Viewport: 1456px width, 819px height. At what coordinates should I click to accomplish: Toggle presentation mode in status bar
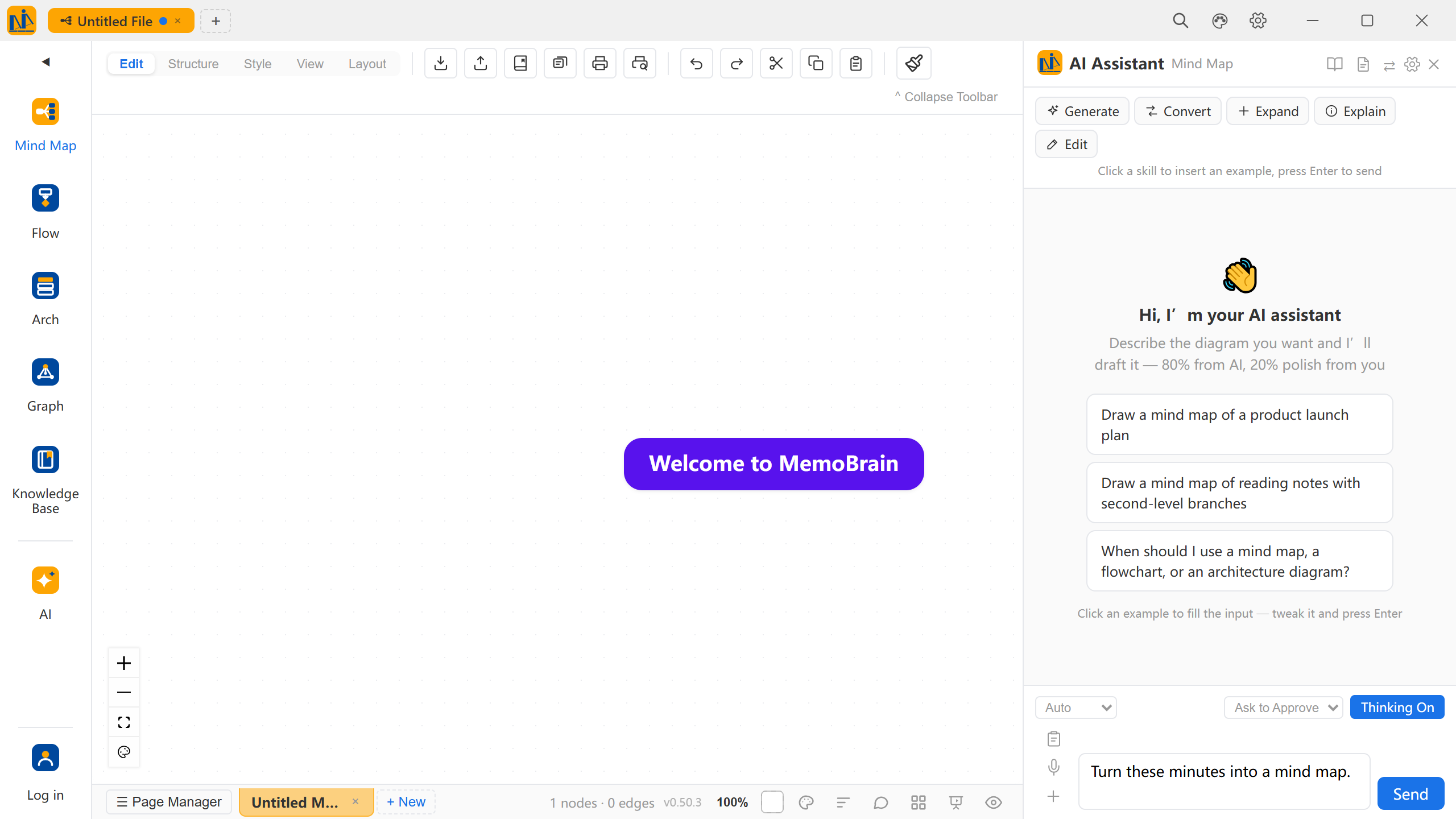(956, 803)
